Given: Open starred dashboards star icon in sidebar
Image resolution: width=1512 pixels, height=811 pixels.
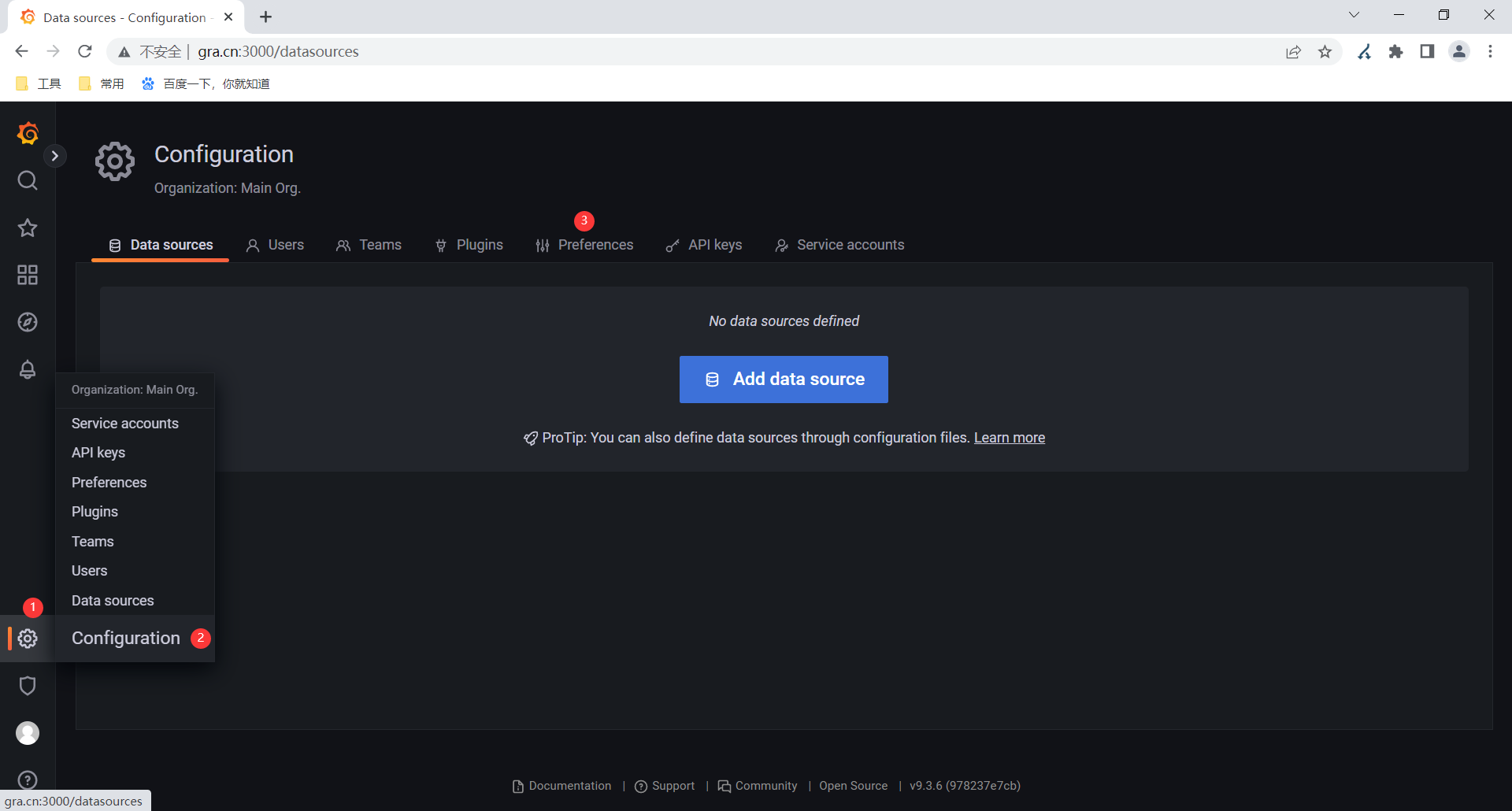Looking at the screenshot, I should point(28,228).
